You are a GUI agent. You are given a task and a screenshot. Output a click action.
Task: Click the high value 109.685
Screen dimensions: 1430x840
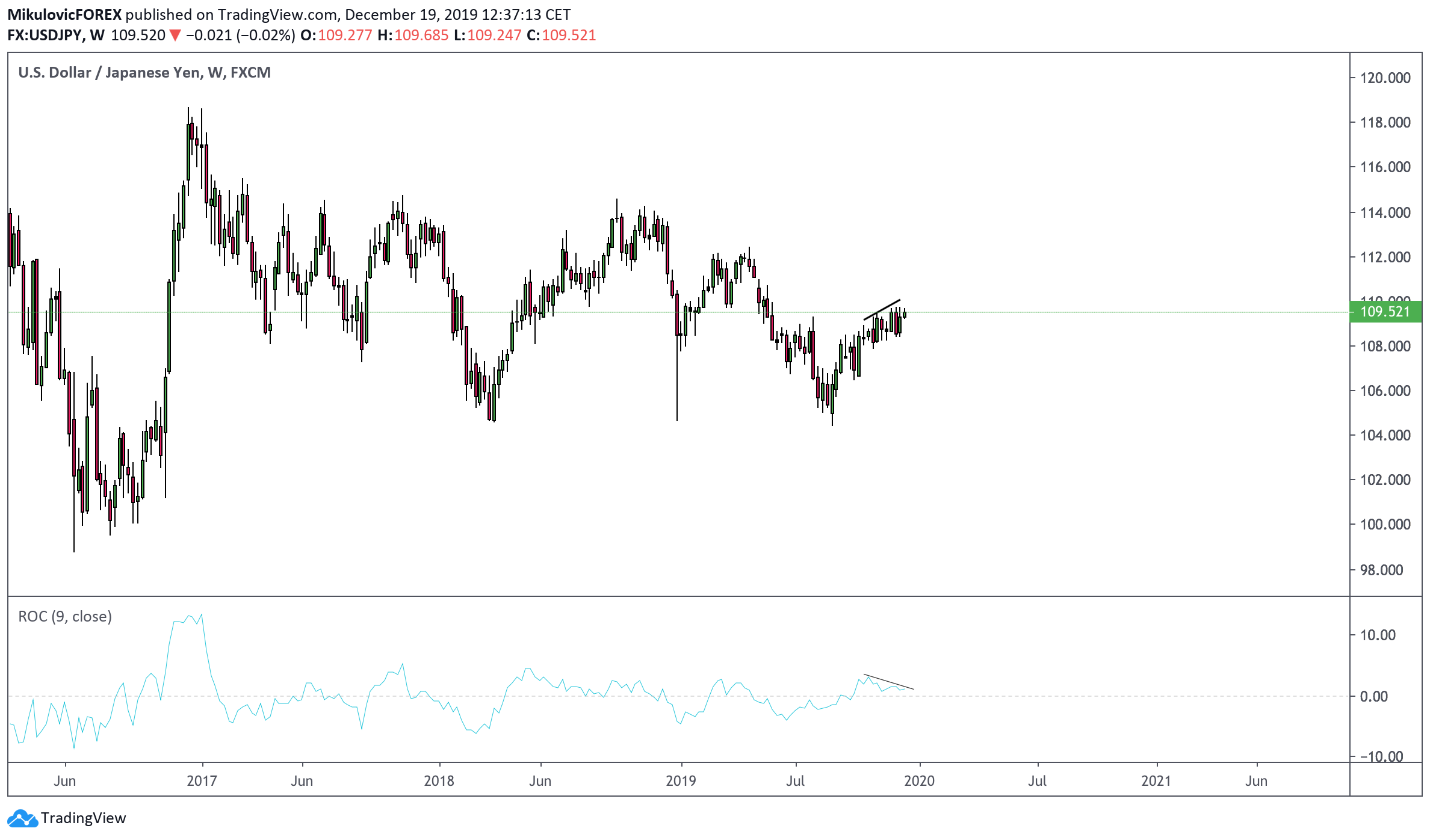(421, 35)
